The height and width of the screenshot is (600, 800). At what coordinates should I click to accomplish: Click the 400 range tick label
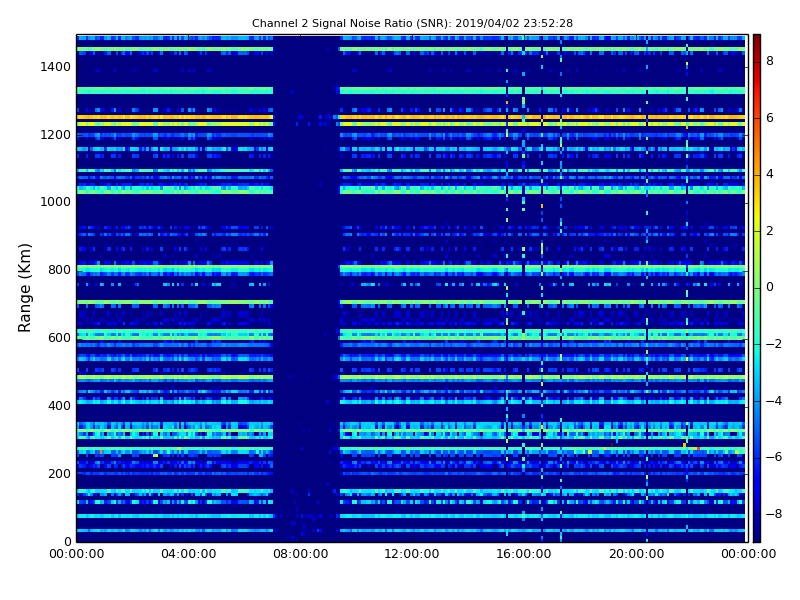59,406
